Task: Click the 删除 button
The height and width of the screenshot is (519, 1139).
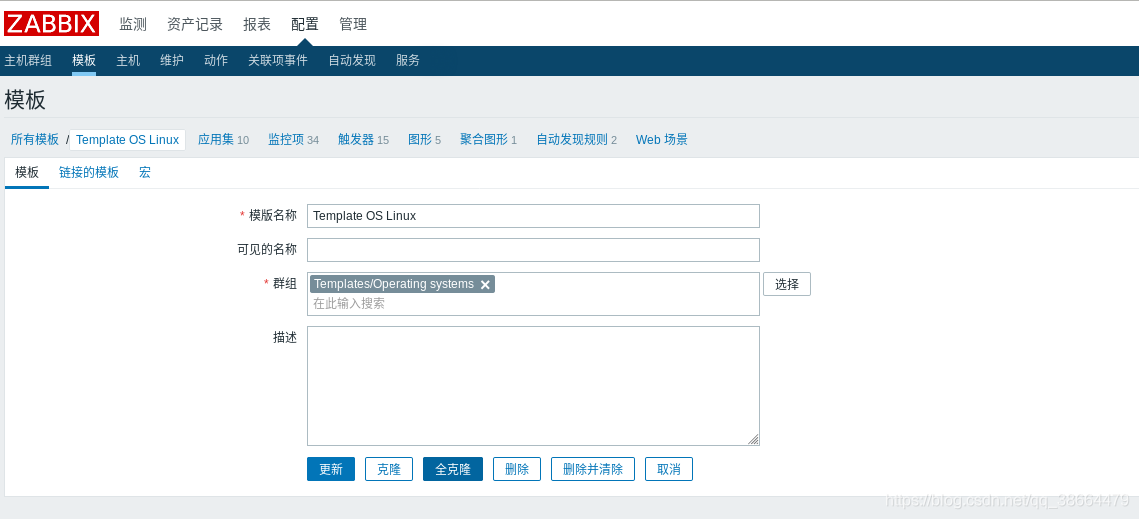Action: (x=516, y=469)
